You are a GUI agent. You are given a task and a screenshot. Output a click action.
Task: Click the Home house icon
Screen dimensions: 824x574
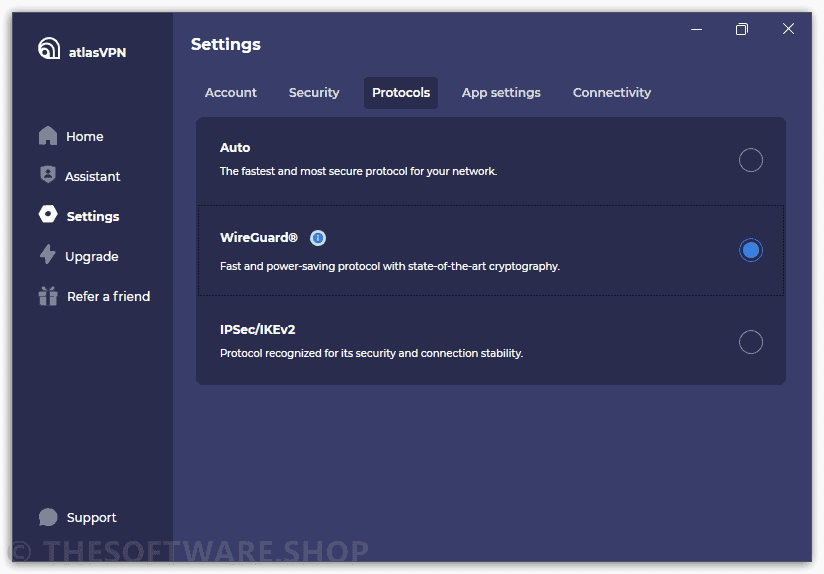coord(48,136)
